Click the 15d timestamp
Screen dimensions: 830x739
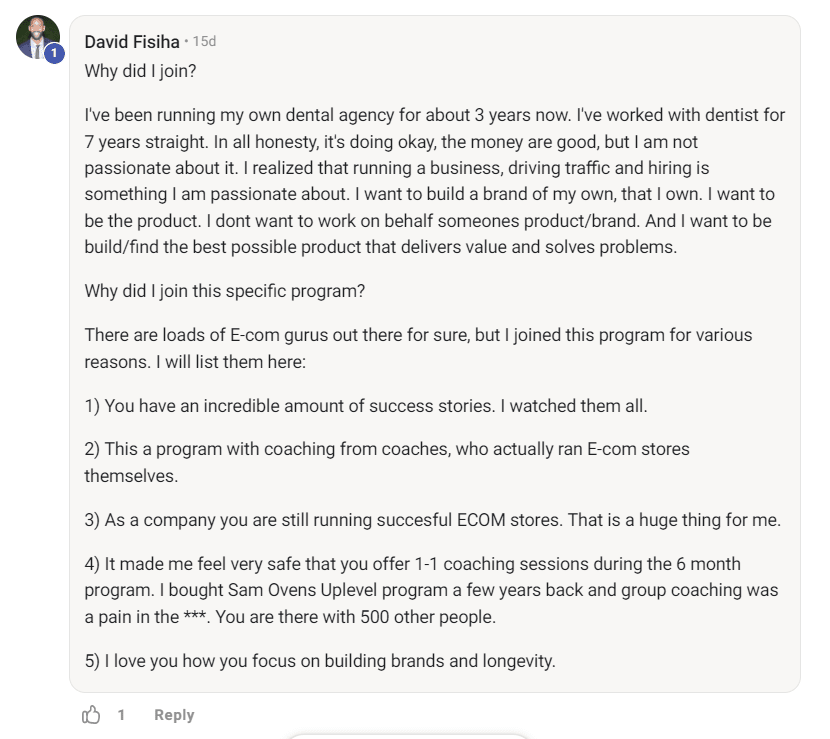click(204, 41)
